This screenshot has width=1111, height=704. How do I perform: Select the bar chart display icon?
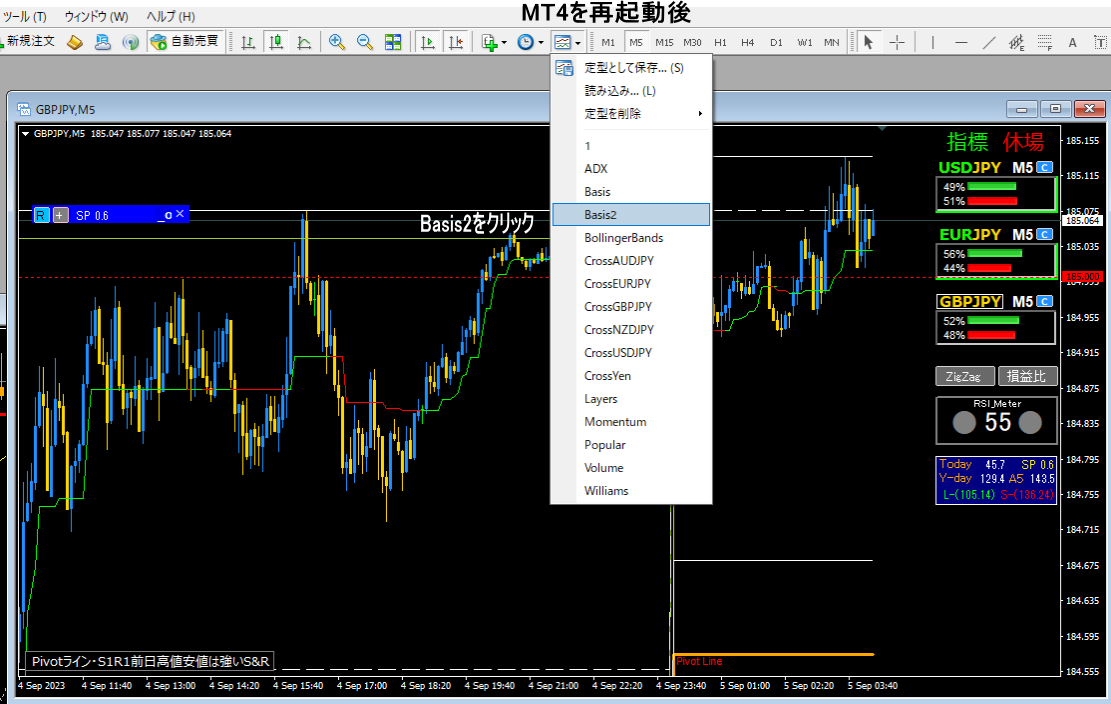pyautogui.click(x=248, y=42)
